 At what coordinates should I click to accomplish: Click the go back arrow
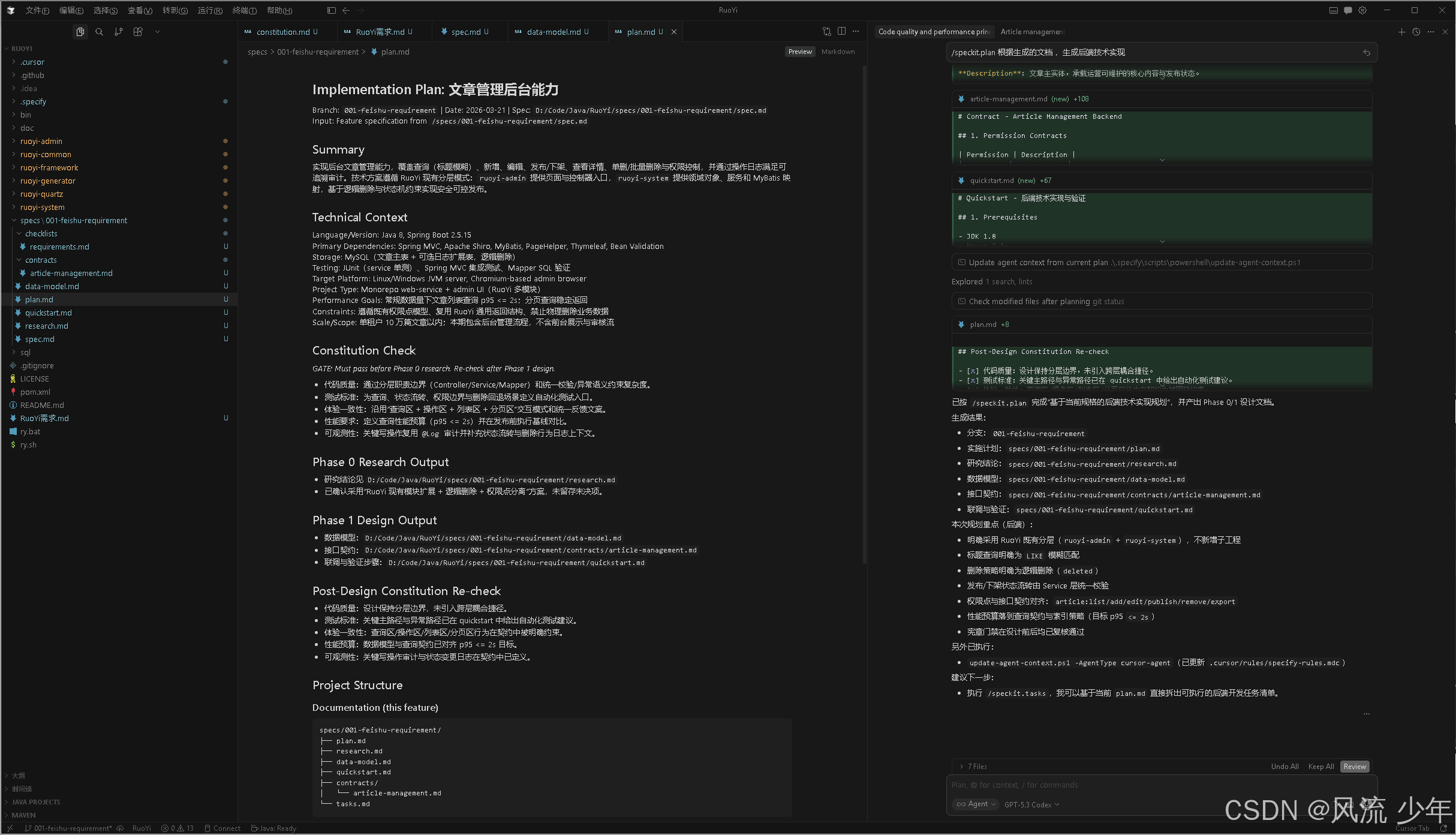[x=346, y=10]
